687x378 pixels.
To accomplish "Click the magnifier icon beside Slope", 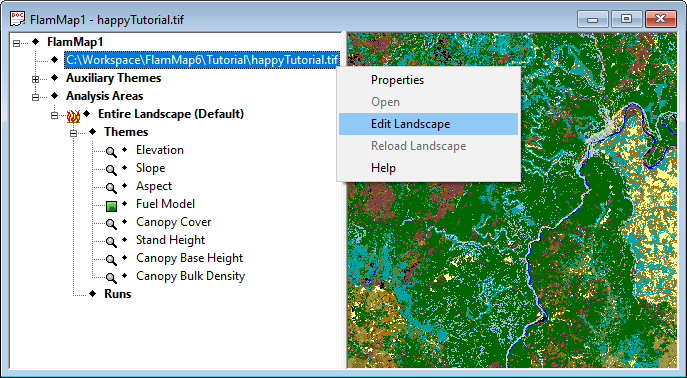I will click(111, 170).
